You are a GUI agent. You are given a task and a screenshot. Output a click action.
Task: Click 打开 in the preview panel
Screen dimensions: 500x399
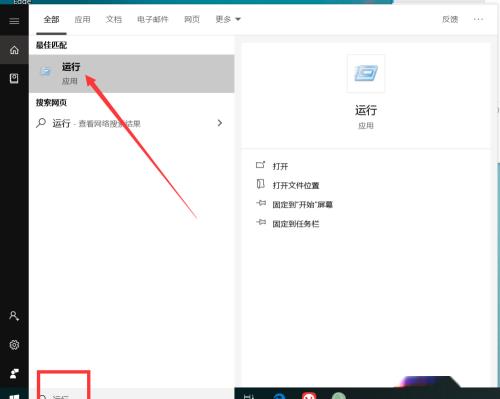point(280,166)
